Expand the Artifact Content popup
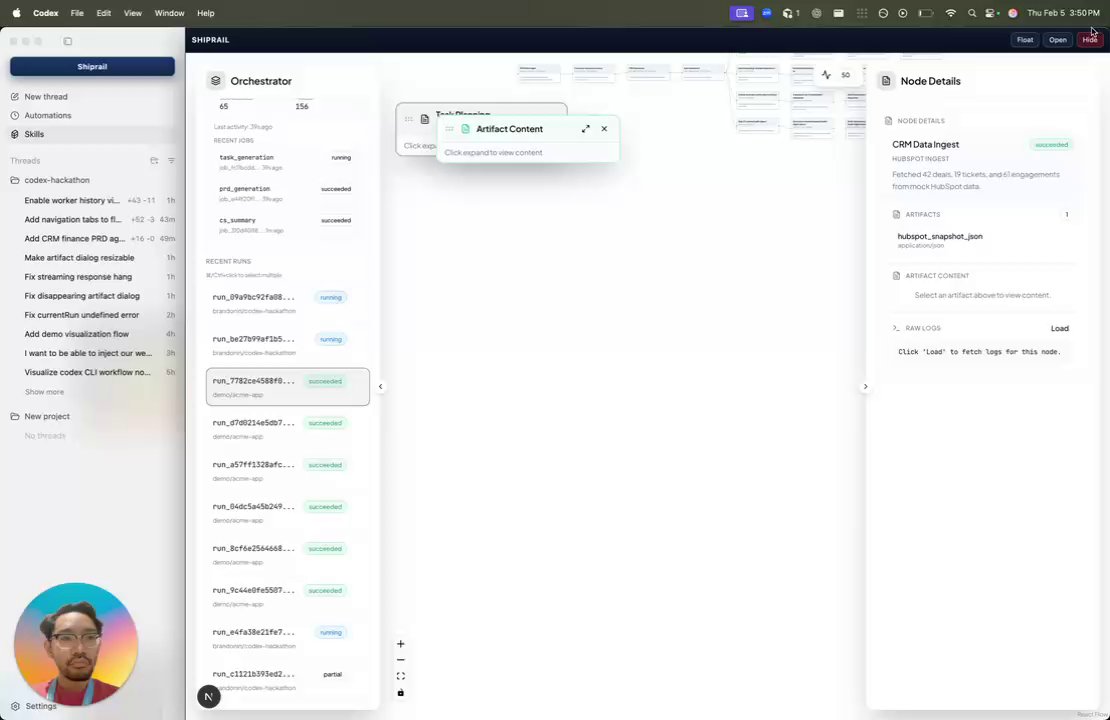This screenshot has width=1110, height=720. [x=585, y=129]
